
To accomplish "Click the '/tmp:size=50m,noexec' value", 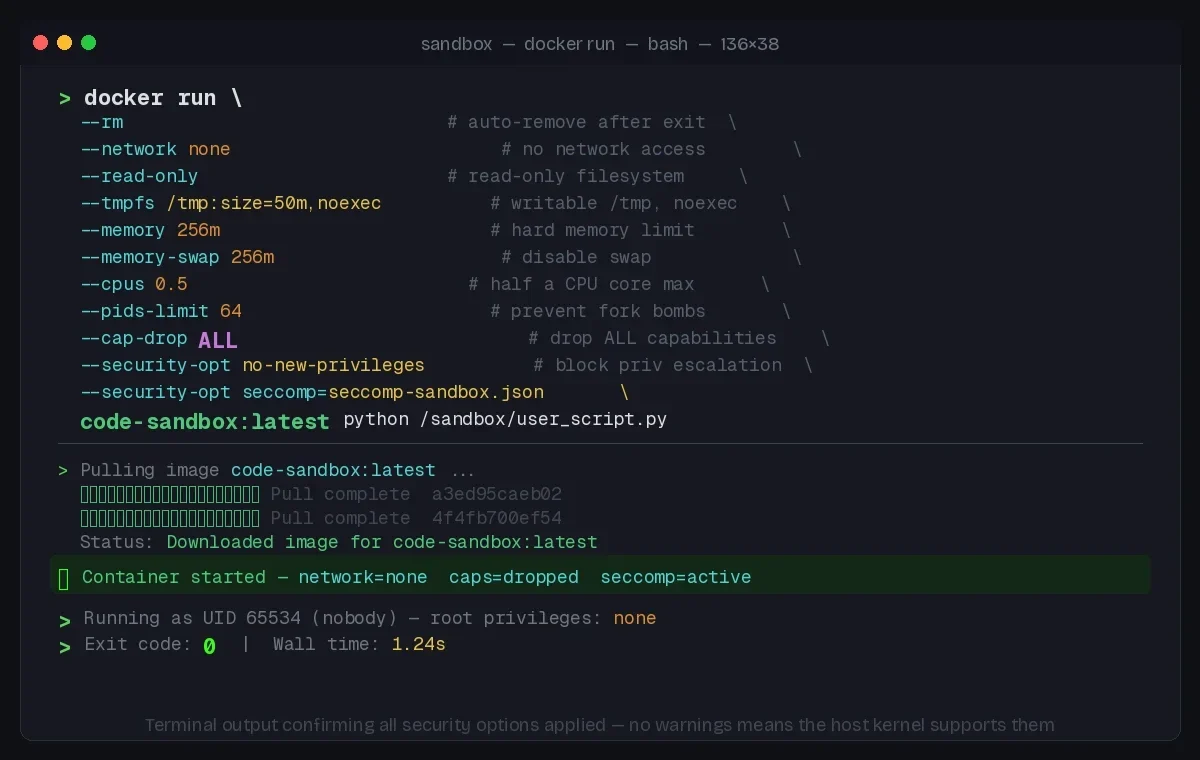I will coord(274,203).
